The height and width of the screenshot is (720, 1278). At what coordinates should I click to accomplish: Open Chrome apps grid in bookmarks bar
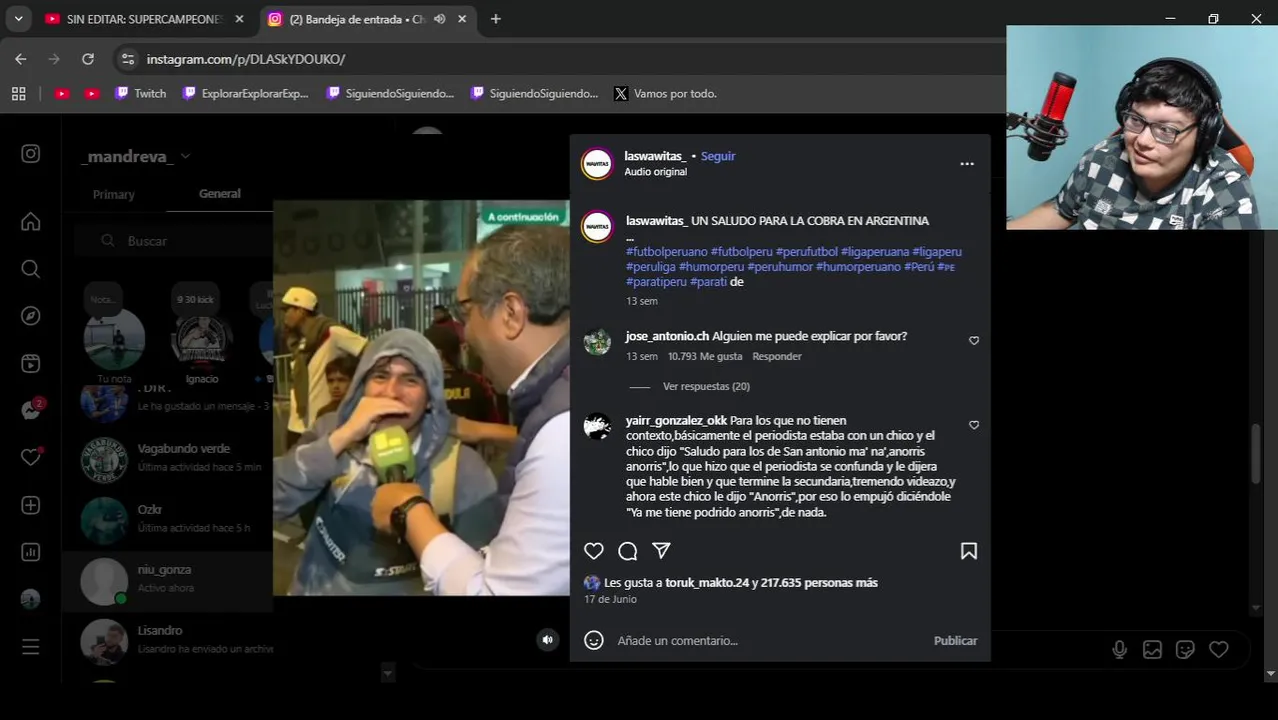18,93
